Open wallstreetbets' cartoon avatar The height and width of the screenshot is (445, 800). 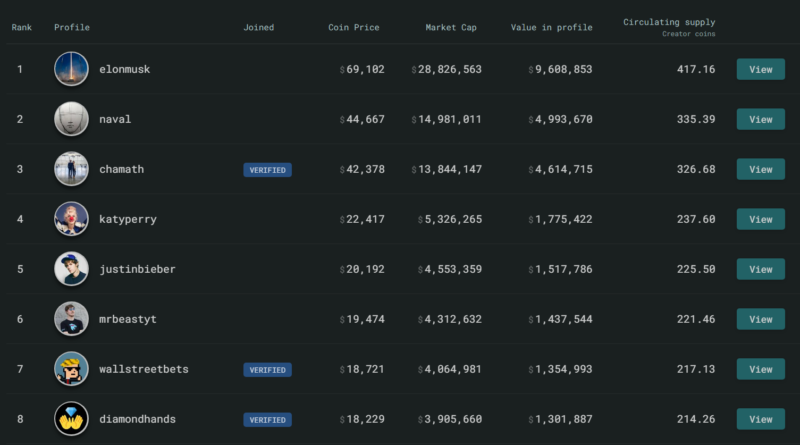pyautogui.click(x=71, y=369)
